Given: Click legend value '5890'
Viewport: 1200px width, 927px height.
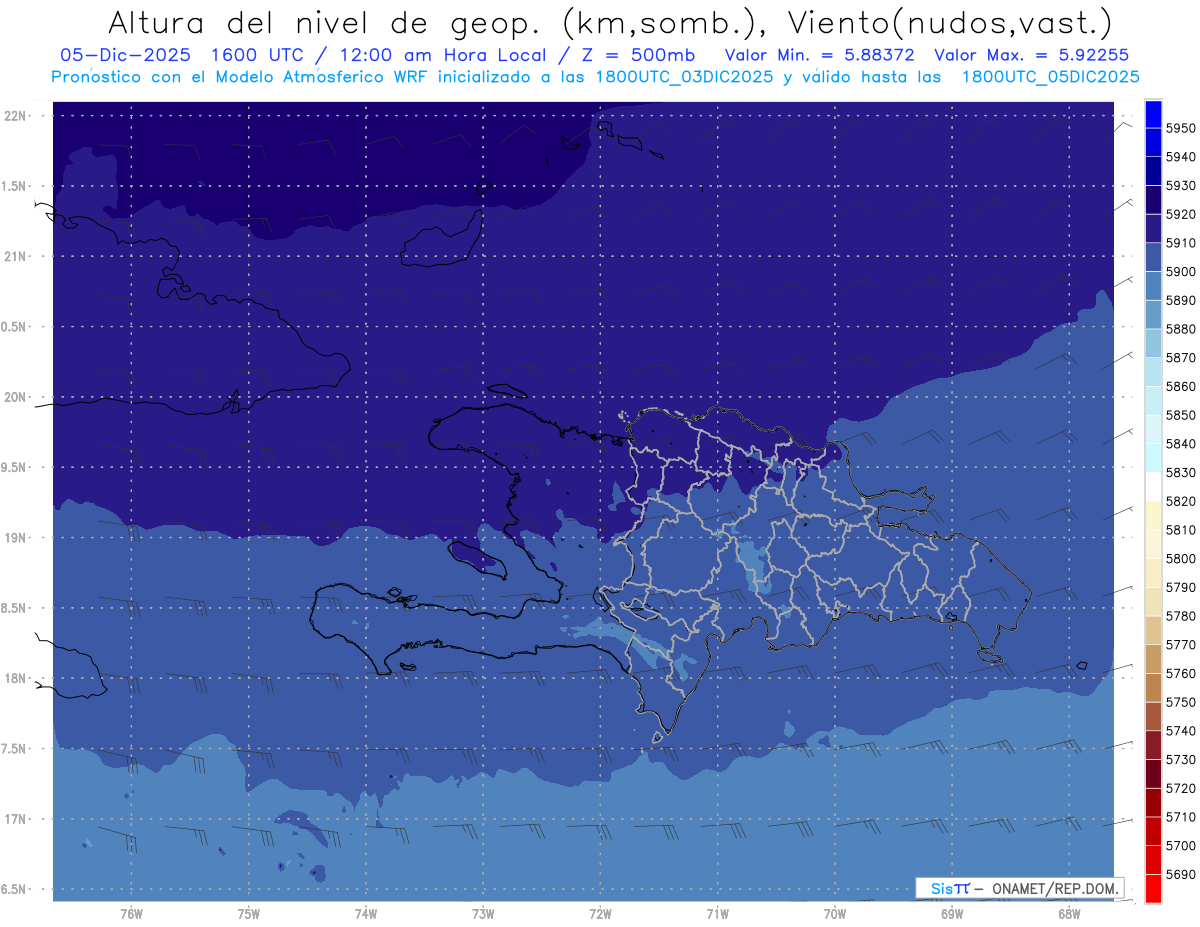Looking at the screenshot, I should [1180, 300].
